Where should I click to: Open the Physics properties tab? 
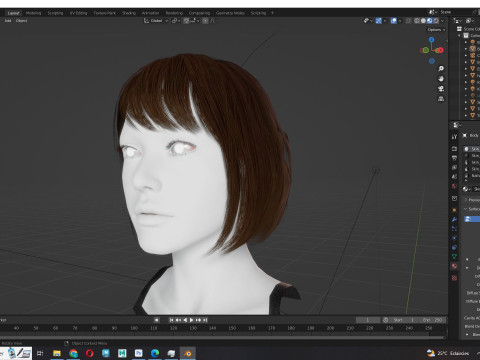pos(454,238)
